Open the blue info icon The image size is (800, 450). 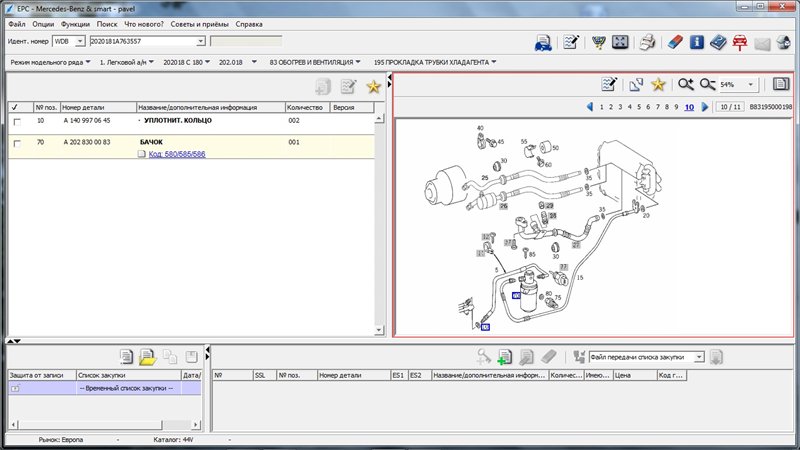[696, 42]
